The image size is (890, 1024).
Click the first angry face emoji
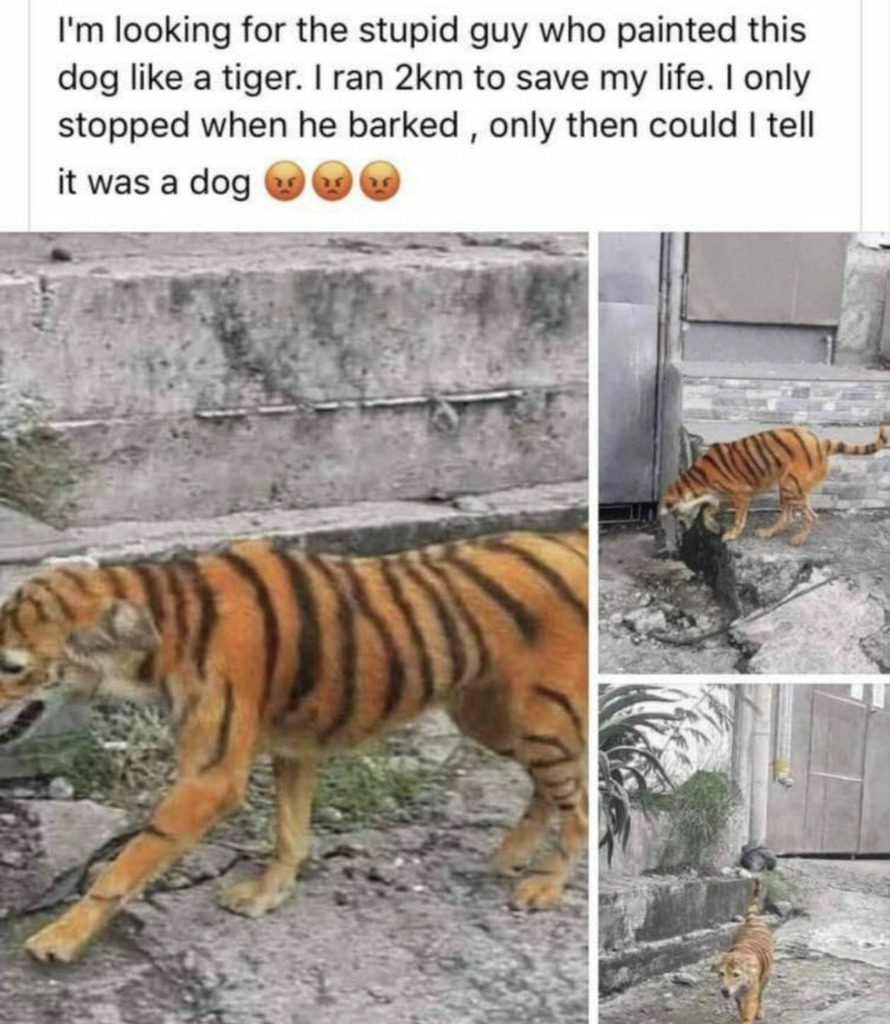pos(284,180)
